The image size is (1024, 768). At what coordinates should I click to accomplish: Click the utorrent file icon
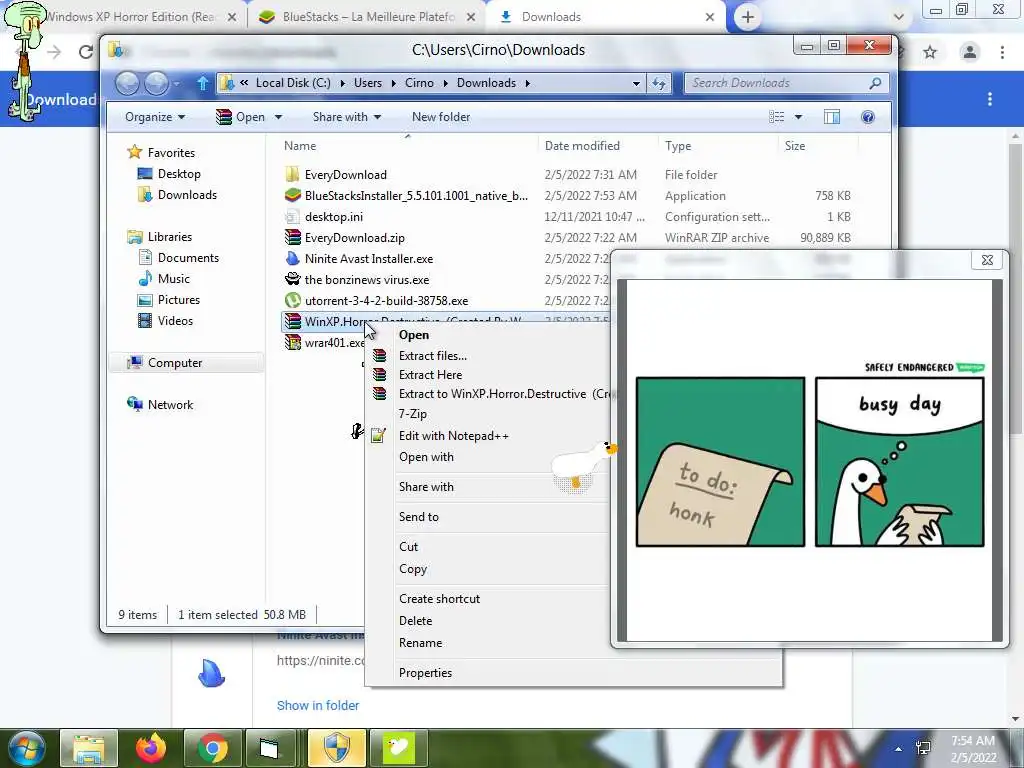(x=293, y=300)
